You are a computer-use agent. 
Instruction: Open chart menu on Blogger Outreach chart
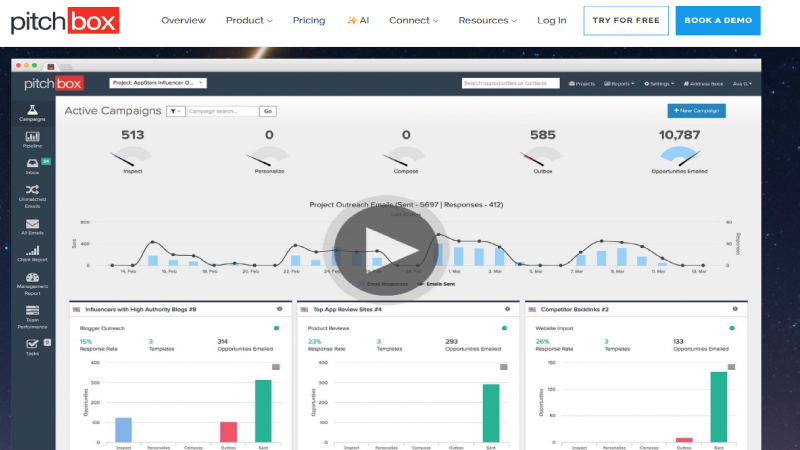tap(276, 367)
